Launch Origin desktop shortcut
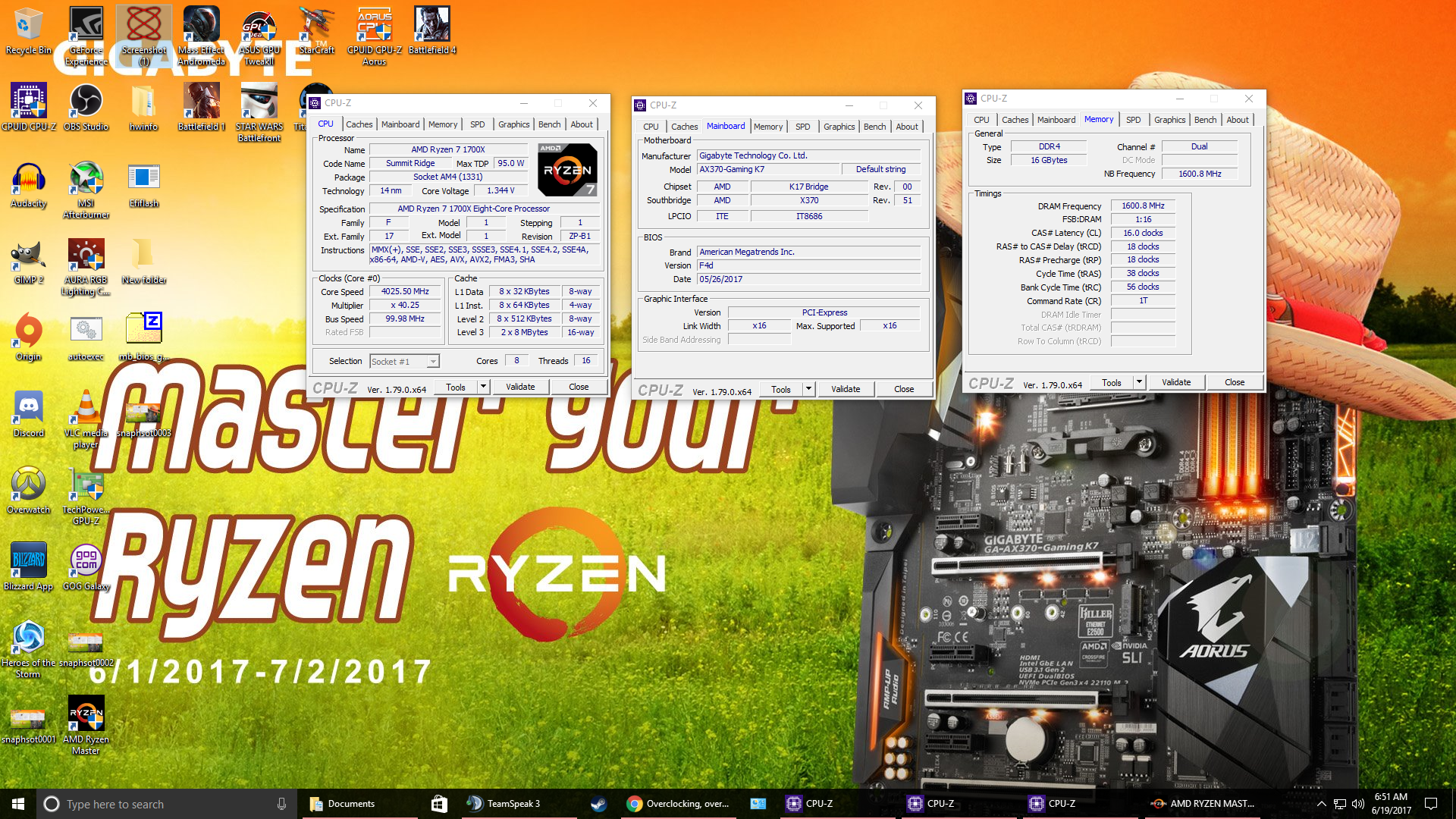 tap(28, 338)
